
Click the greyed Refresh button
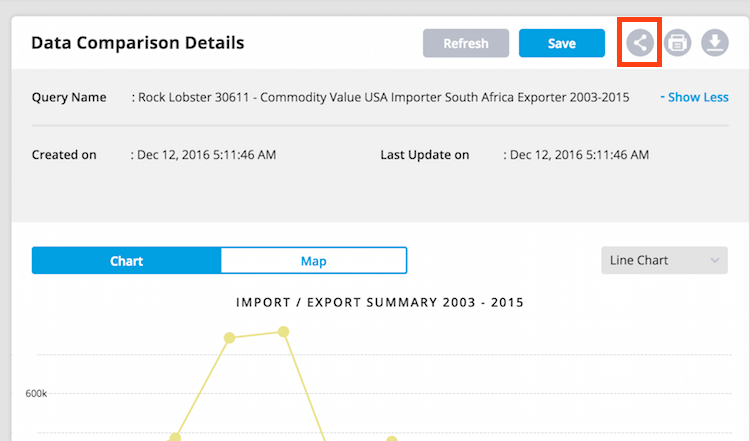tap(466, 43)
